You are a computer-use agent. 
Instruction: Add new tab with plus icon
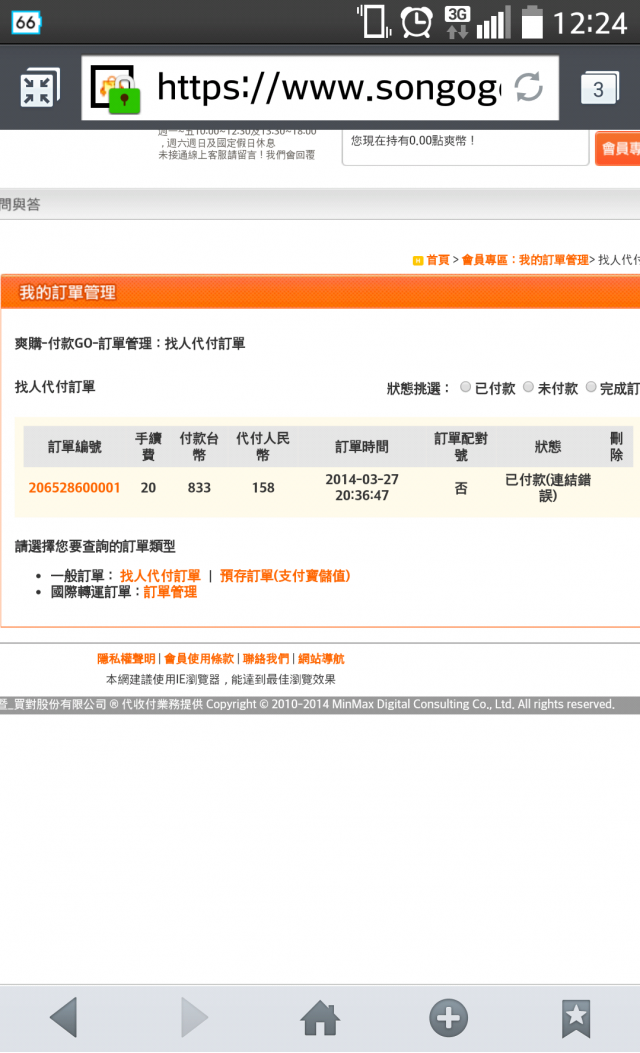pos(448,1017)
